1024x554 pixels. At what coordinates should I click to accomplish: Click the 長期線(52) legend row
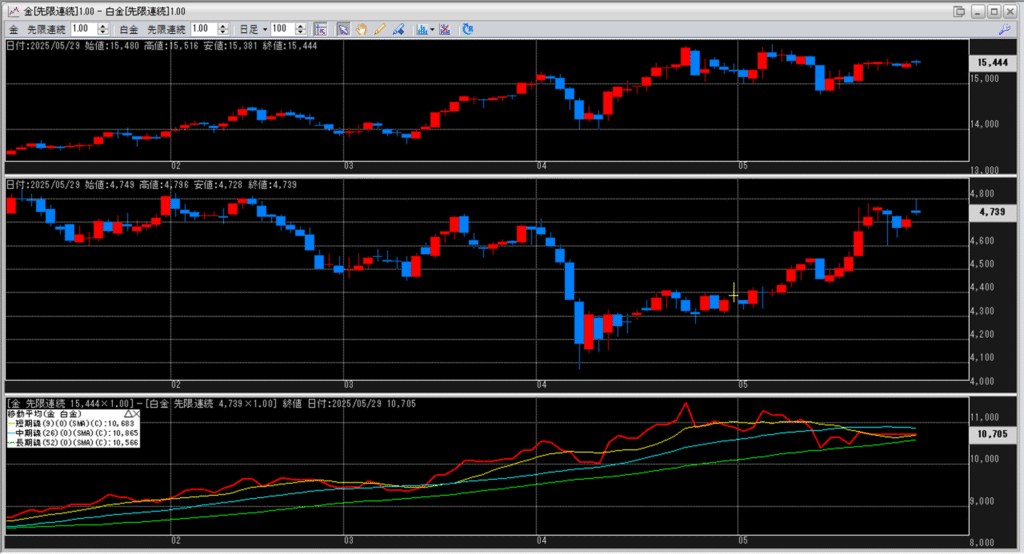(x=73, y=442)
